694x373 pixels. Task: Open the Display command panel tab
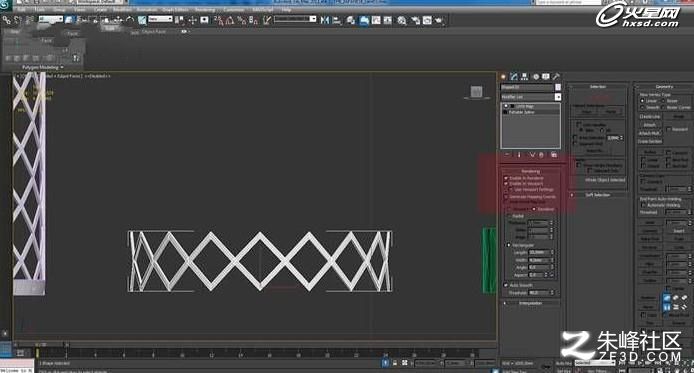click(x=546, y=77)
